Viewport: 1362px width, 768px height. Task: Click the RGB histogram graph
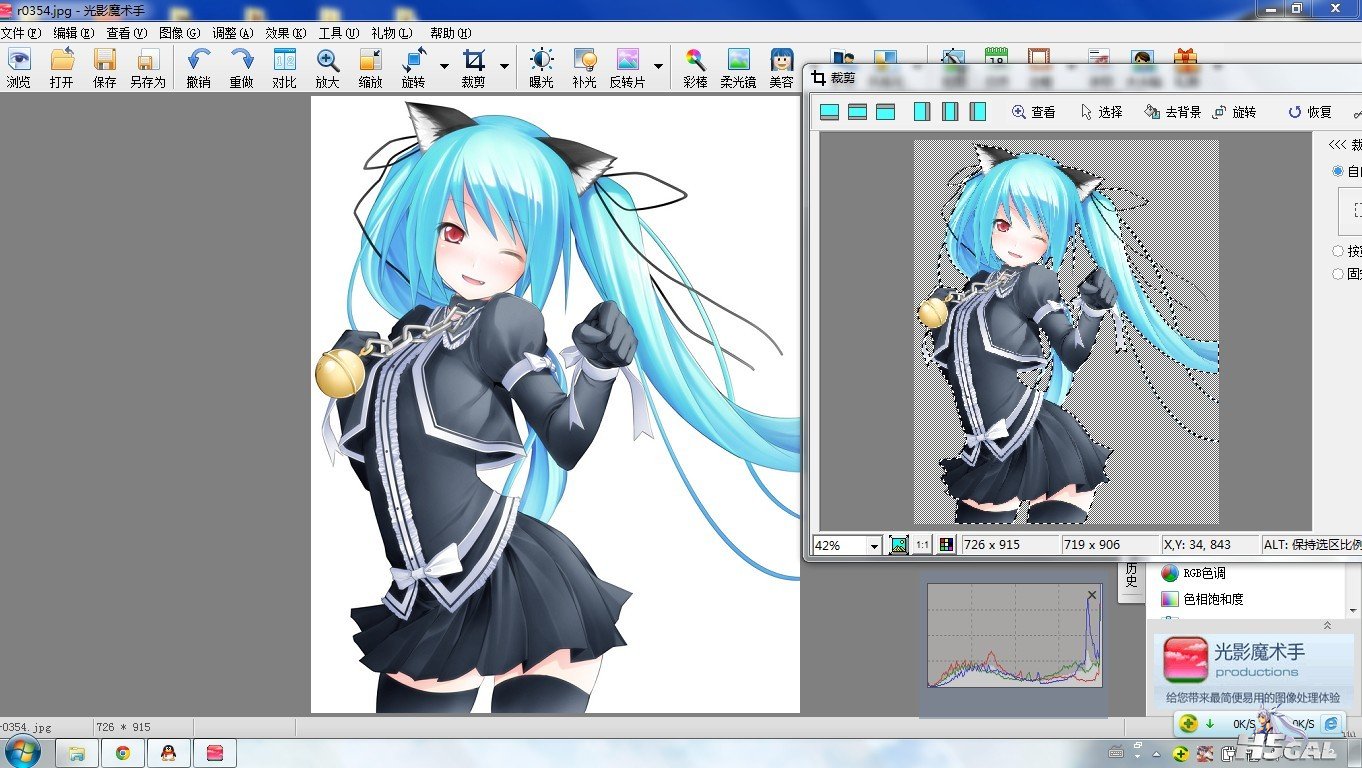(1015, 635)
